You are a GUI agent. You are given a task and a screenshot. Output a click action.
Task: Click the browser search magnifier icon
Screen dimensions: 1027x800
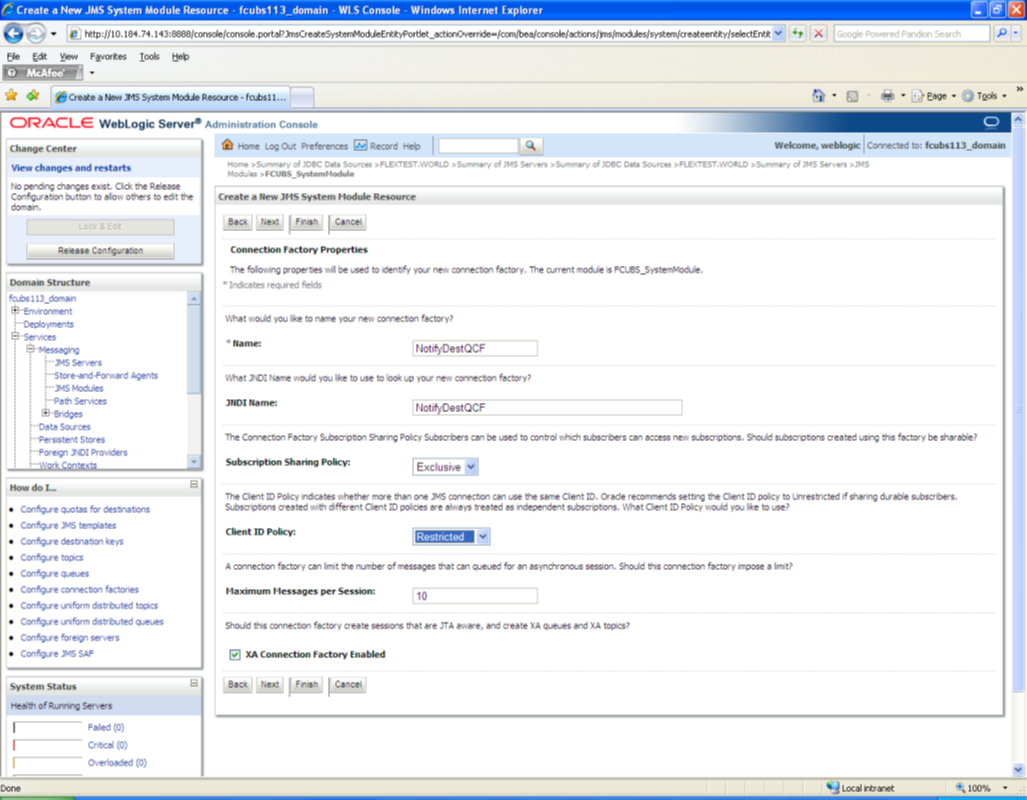point(1001,33)
